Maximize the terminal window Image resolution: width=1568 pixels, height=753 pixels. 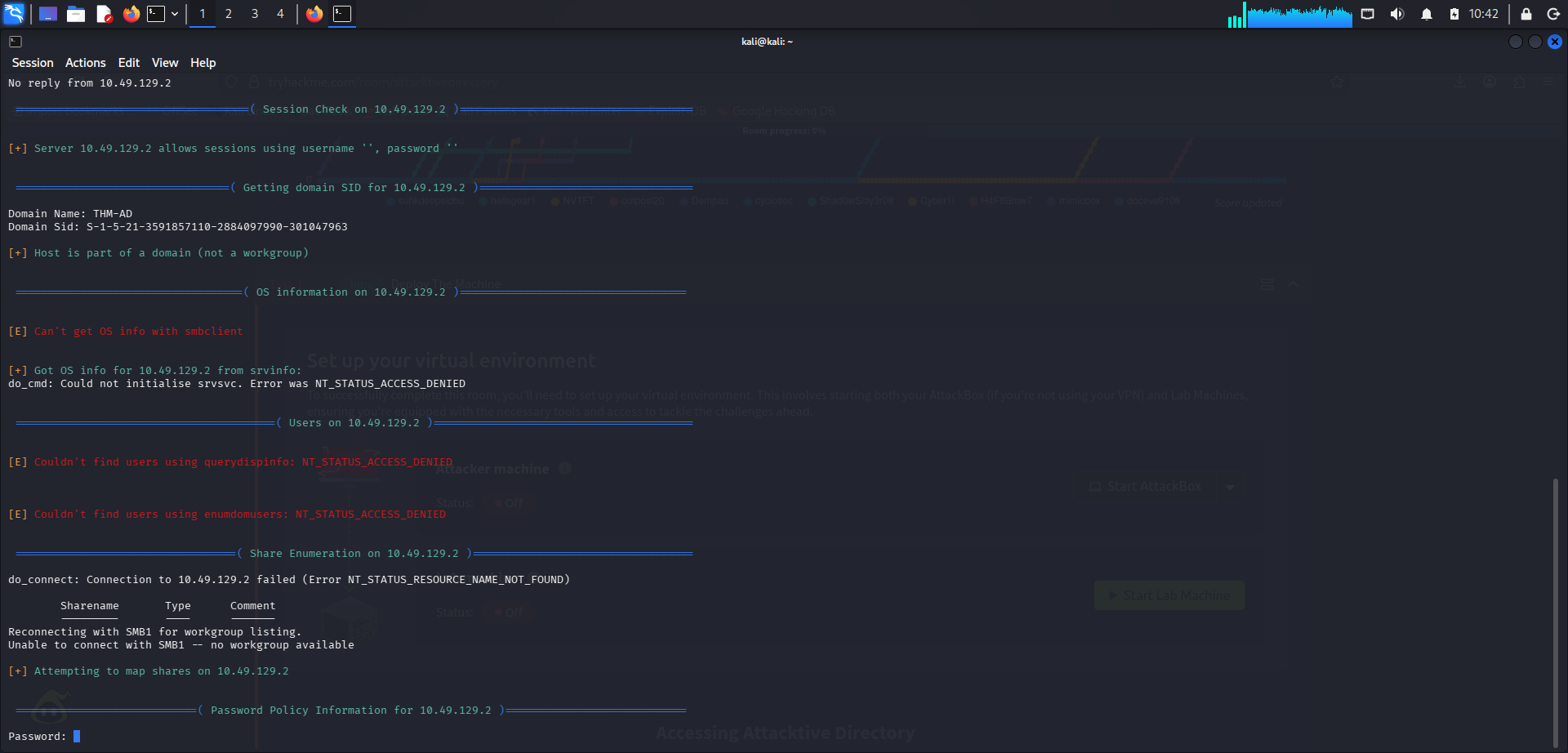click(1535, 42)
